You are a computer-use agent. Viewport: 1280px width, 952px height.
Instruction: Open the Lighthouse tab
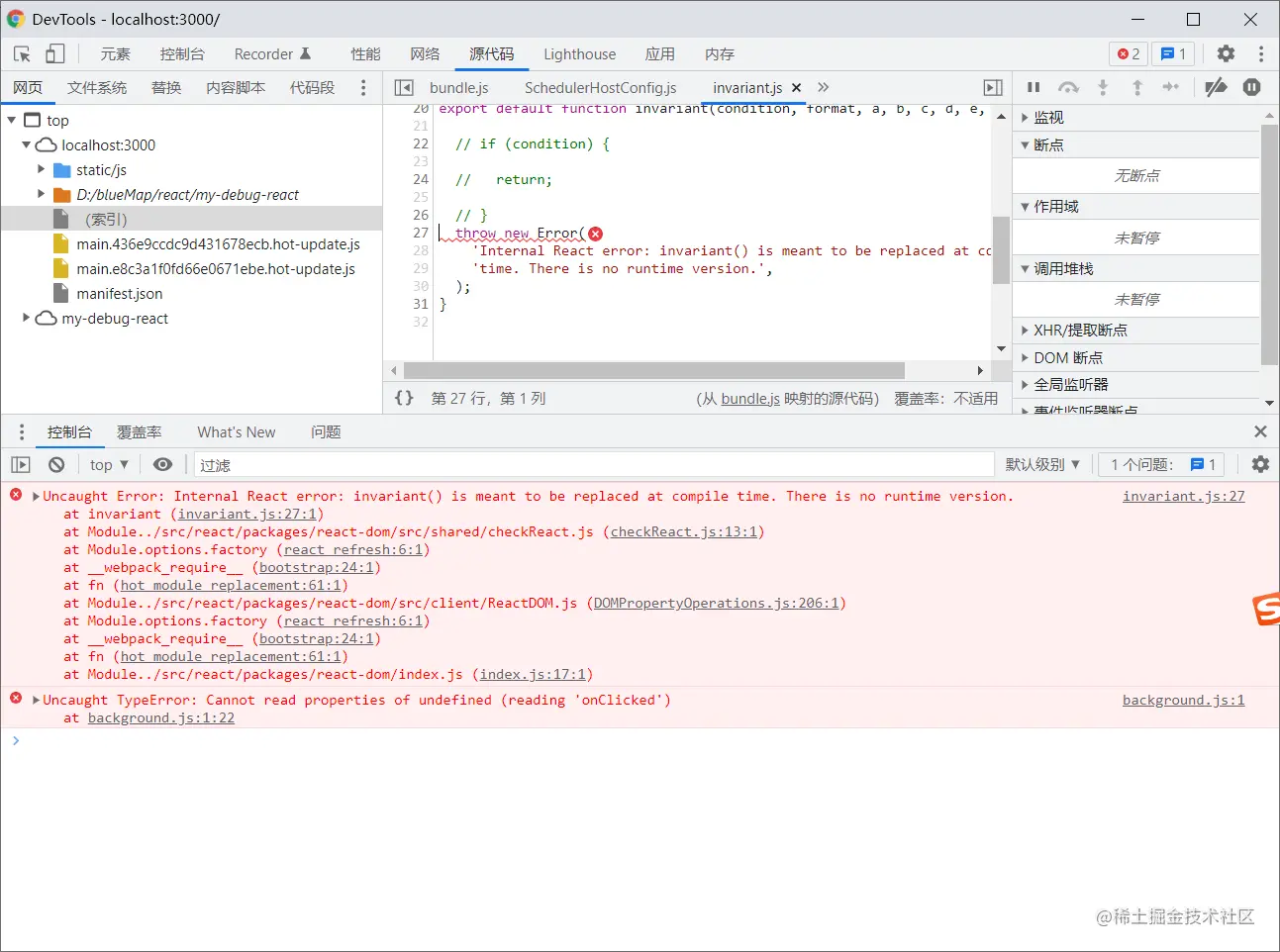click(x=579, y=54)
